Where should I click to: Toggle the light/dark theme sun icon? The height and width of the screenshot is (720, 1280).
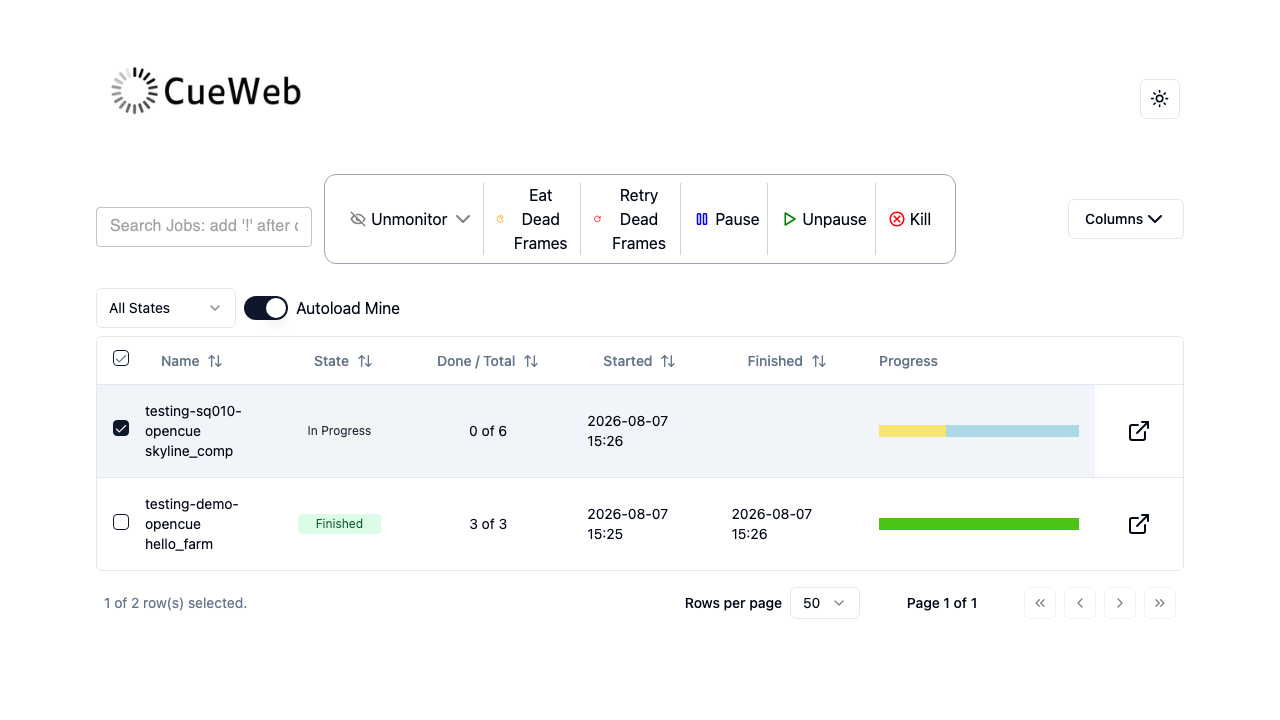(1160, 99)
